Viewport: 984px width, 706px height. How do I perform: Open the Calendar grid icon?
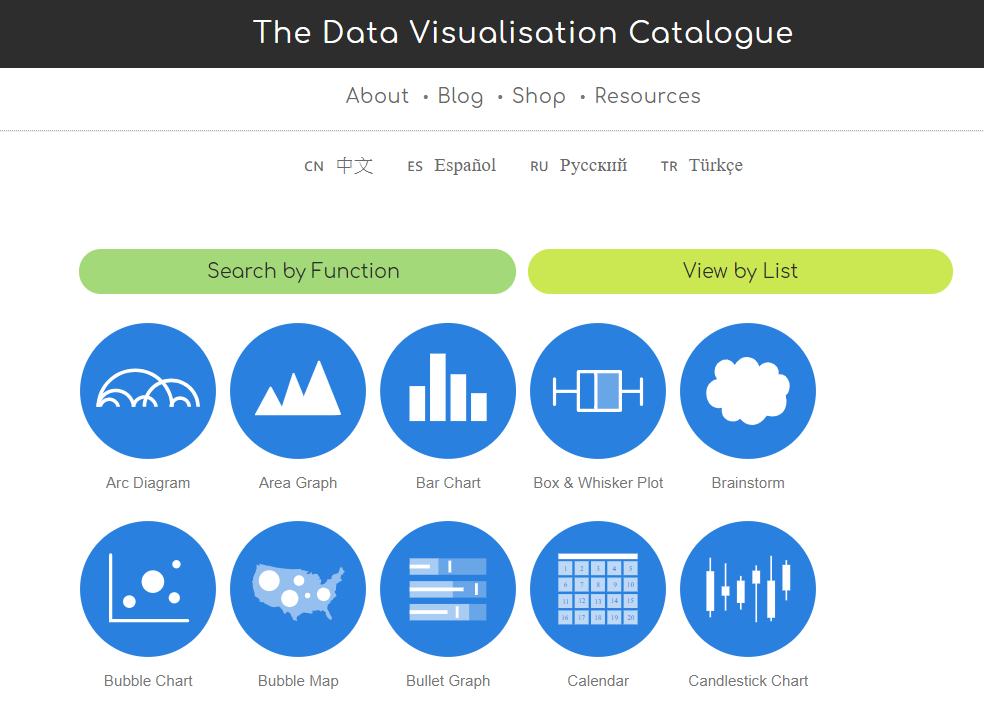pos(598,589)
